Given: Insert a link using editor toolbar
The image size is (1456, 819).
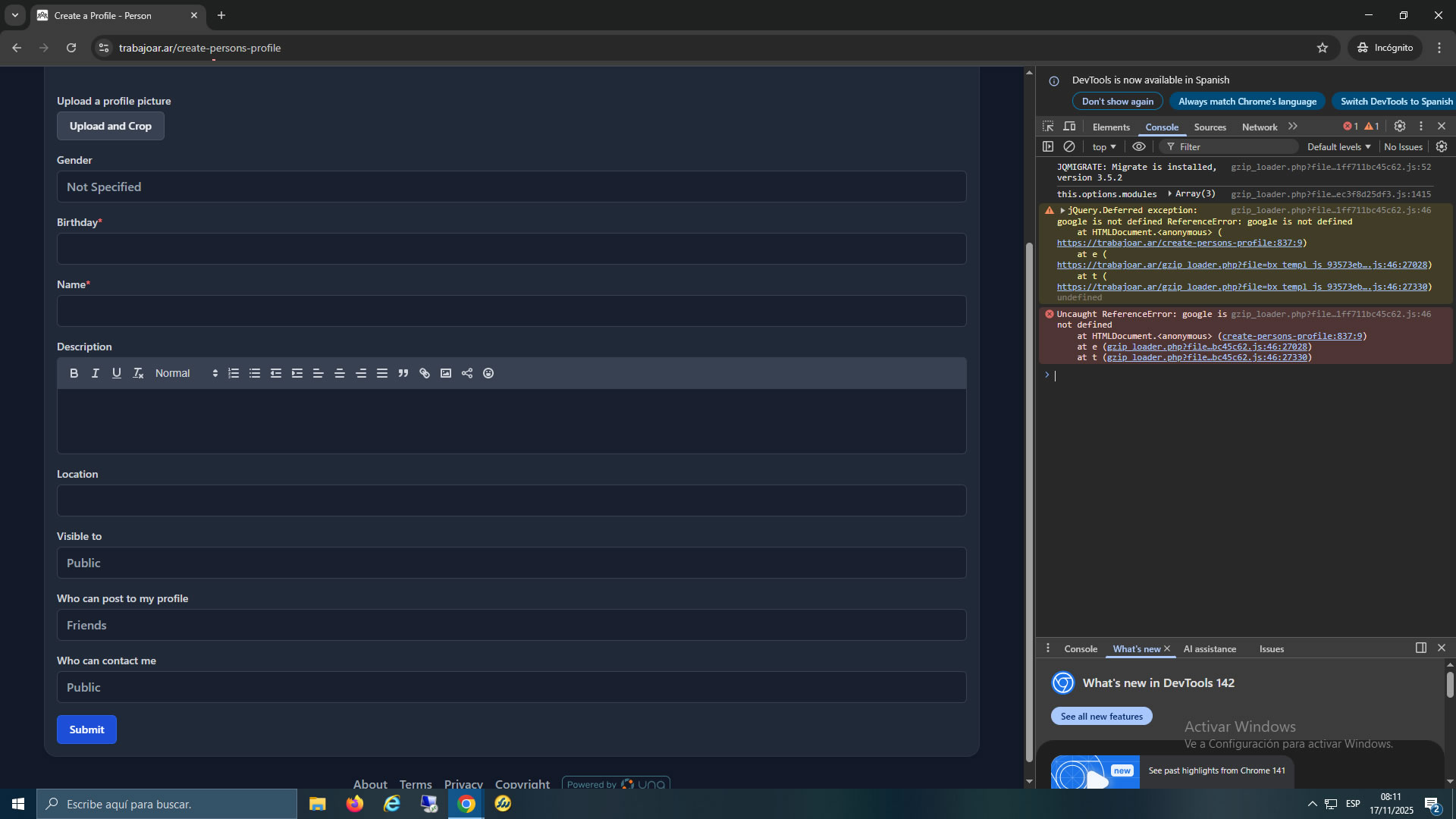Looking at the screenshot, I should pyautogui.click(x=425, y=373).
